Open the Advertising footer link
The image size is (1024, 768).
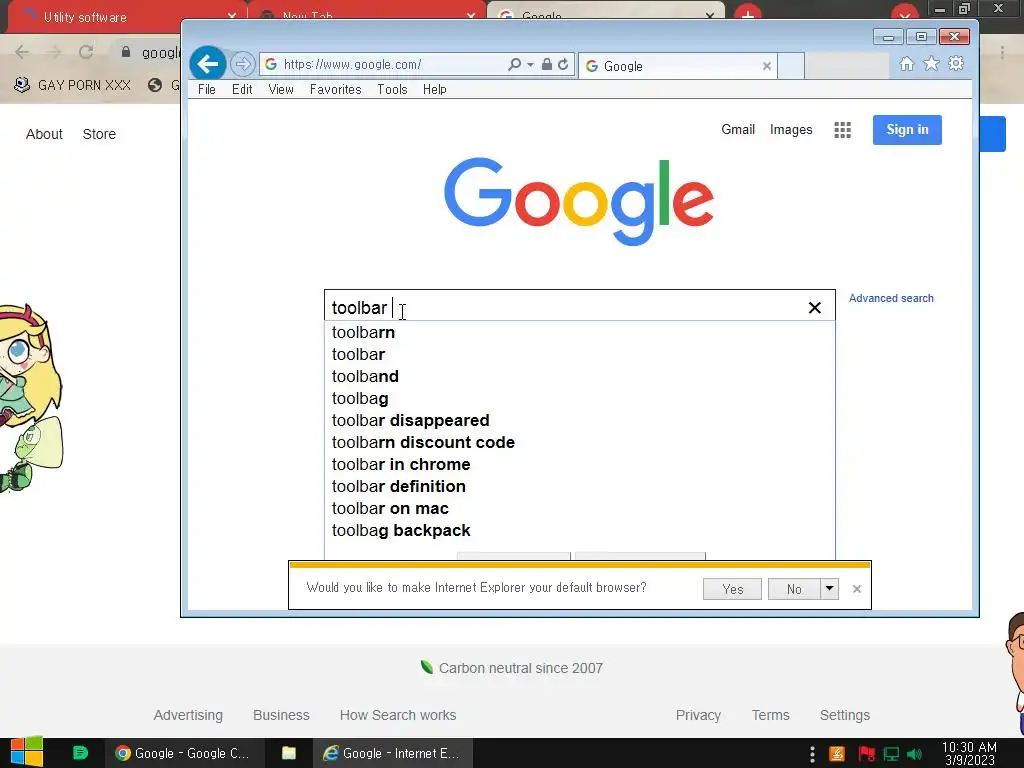tap(188, 715)
